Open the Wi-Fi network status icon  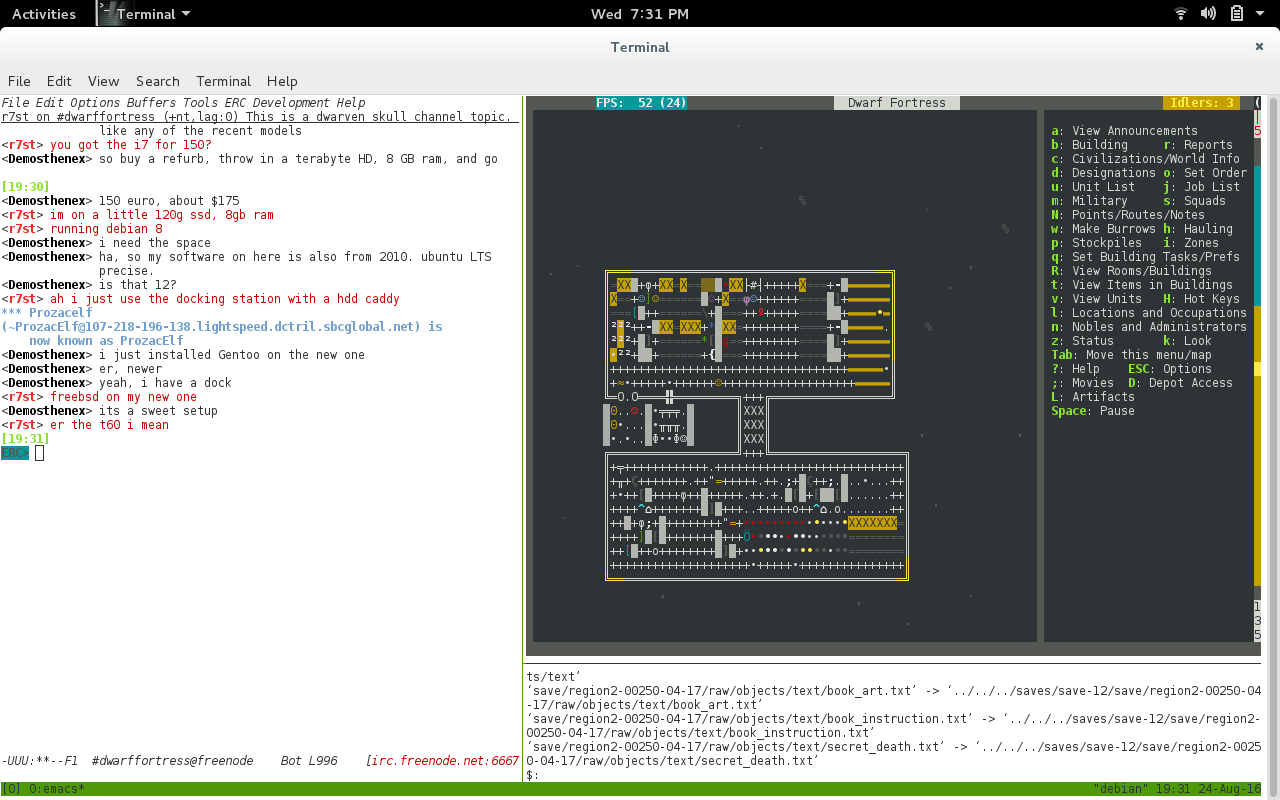1180,14
